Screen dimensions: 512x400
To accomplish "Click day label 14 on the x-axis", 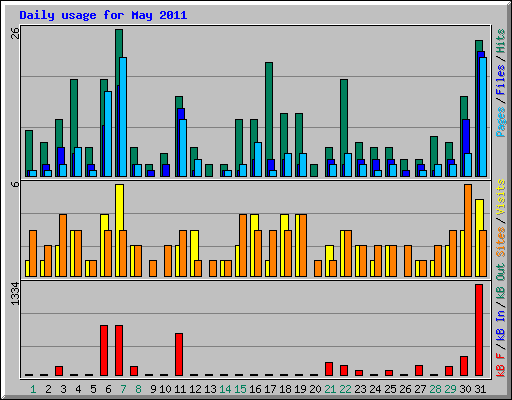I will click(x=225, y=389).
